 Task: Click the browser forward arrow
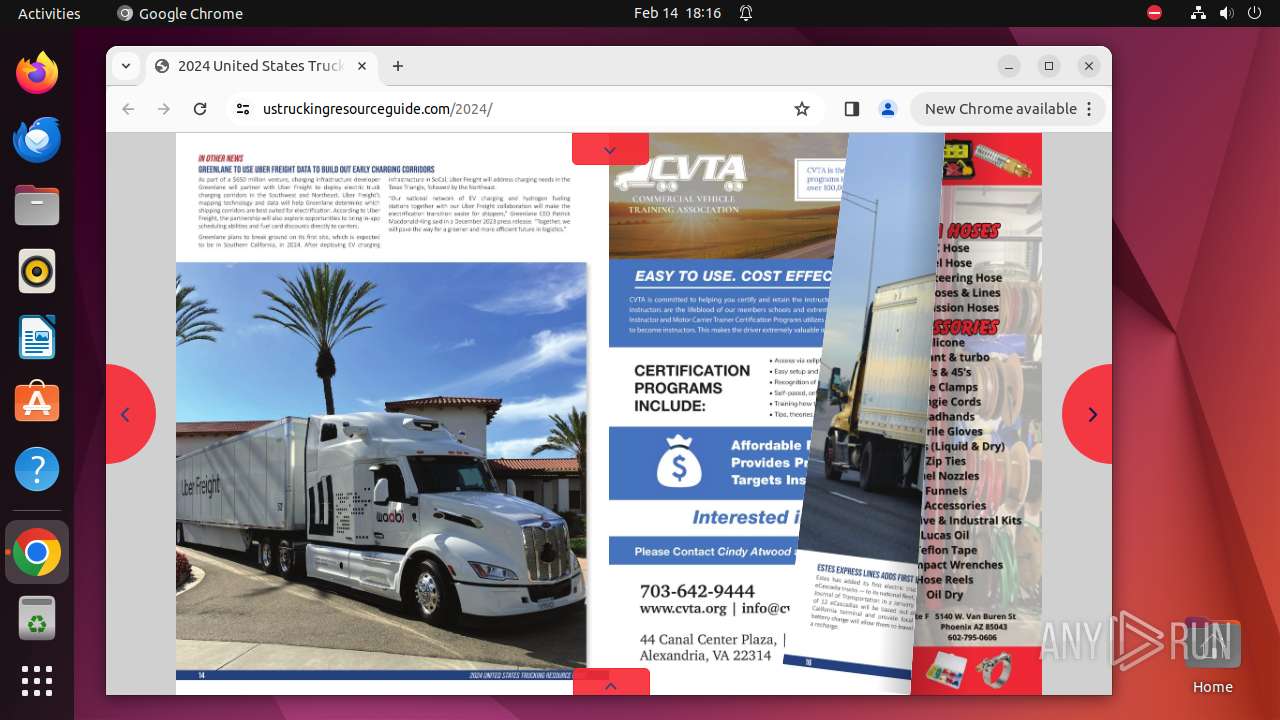(x=164, y=109)
